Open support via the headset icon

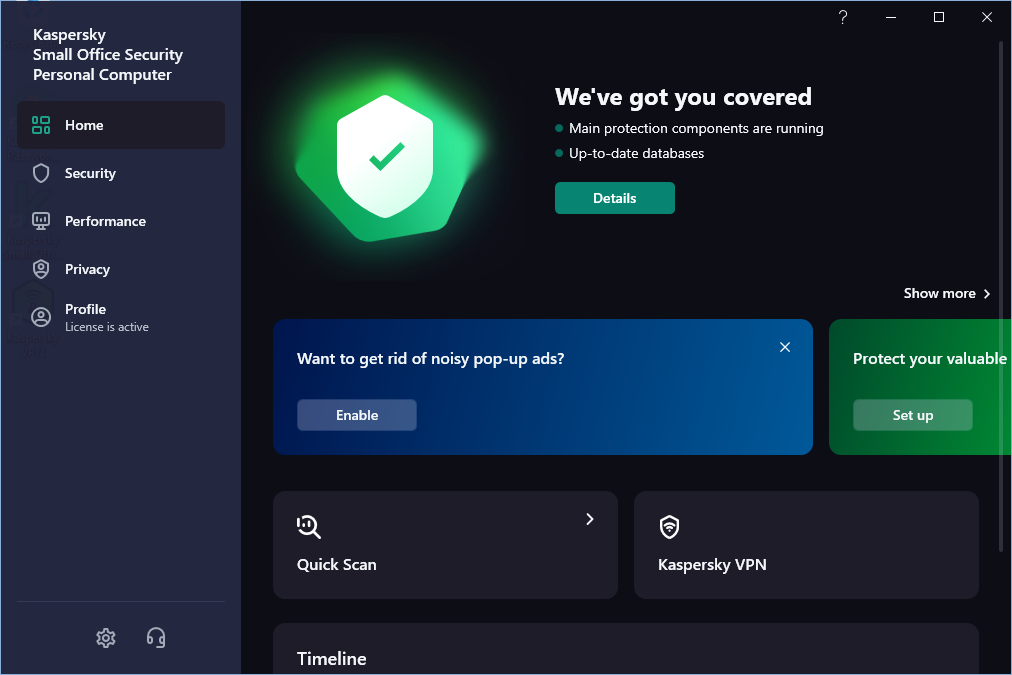(x=156, y=637)
